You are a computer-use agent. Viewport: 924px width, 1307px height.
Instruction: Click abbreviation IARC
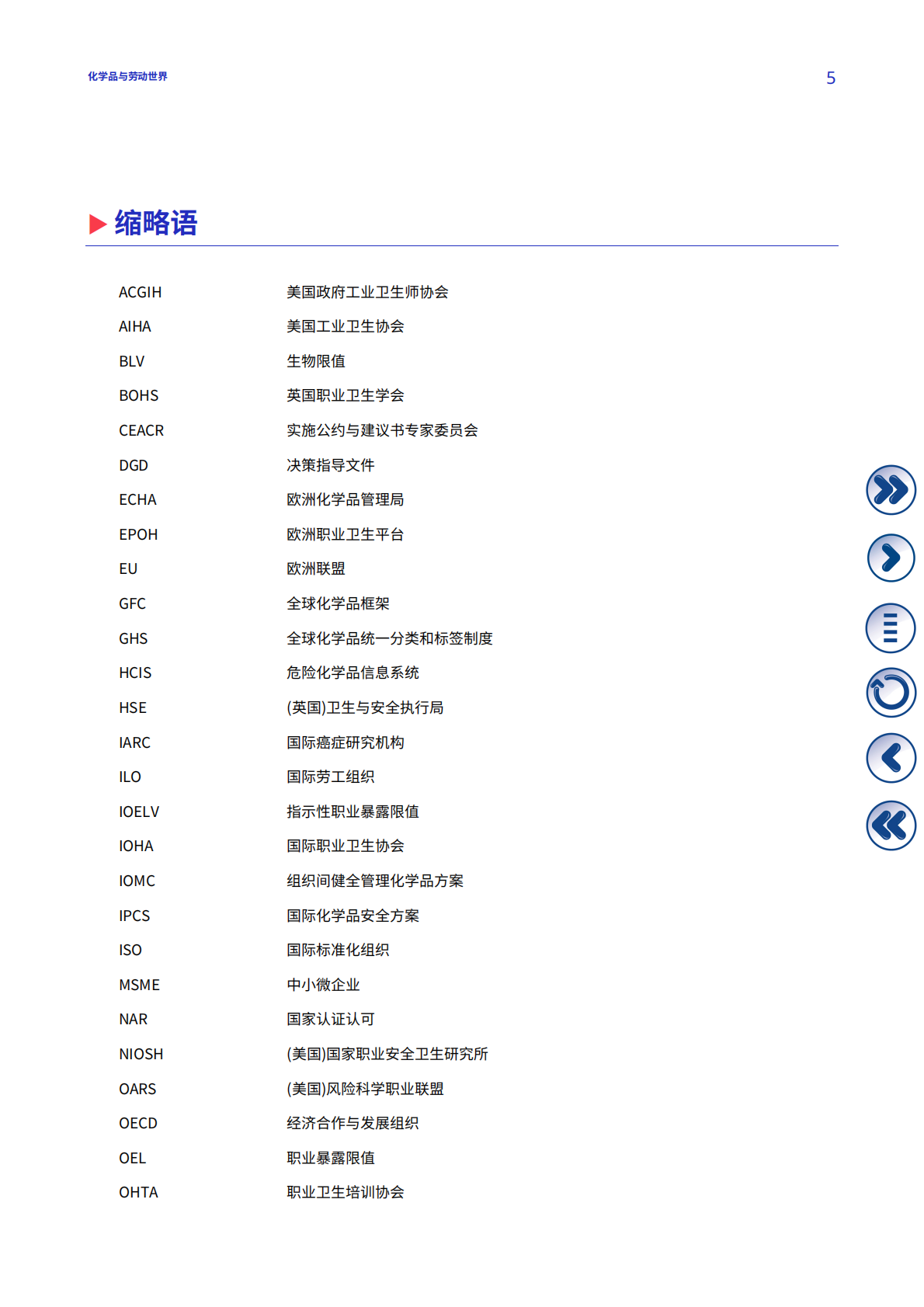coord(135,742)
